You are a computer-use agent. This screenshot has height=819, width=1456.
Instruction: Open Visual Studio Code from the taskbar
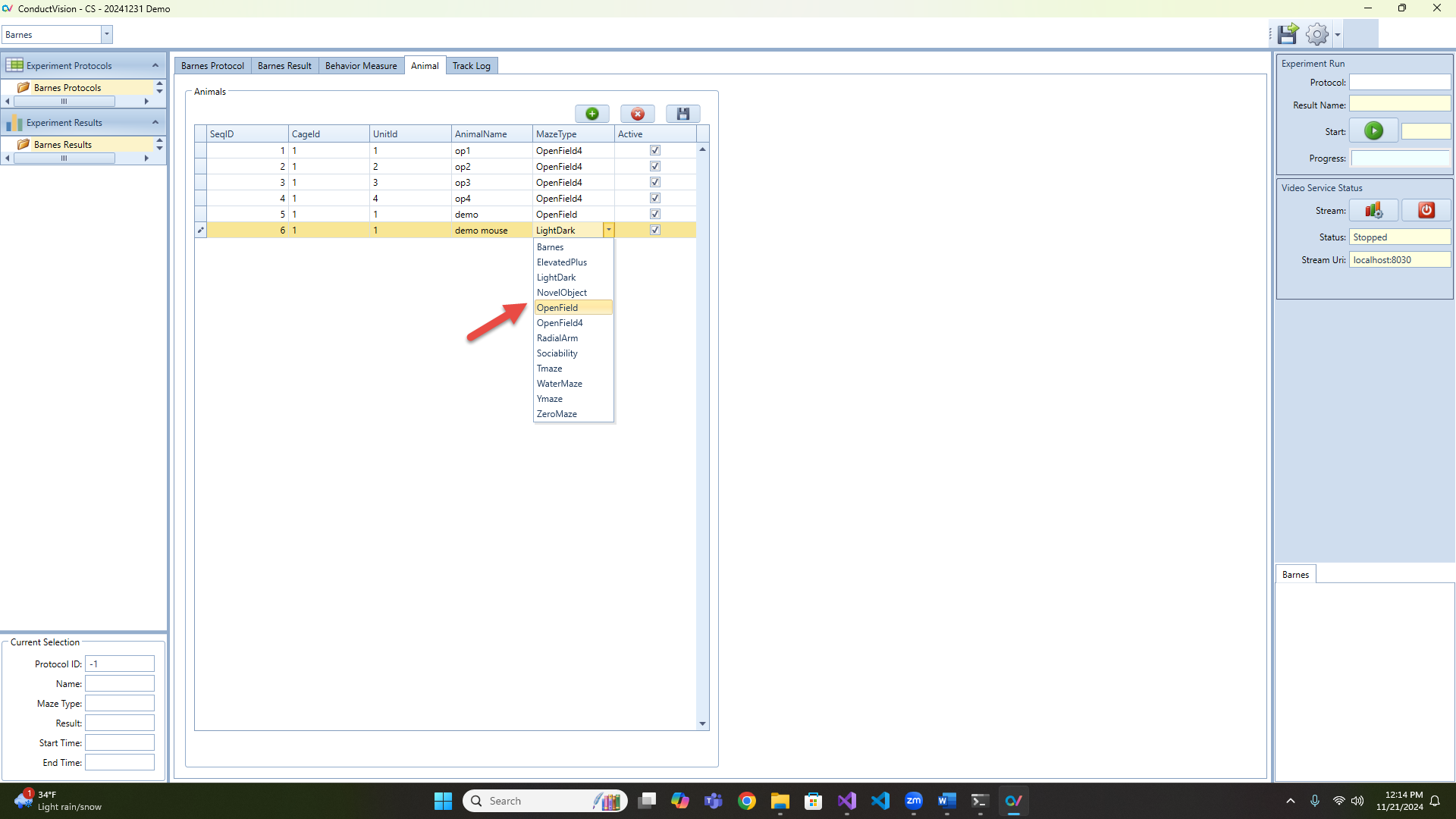click(880, 801)
